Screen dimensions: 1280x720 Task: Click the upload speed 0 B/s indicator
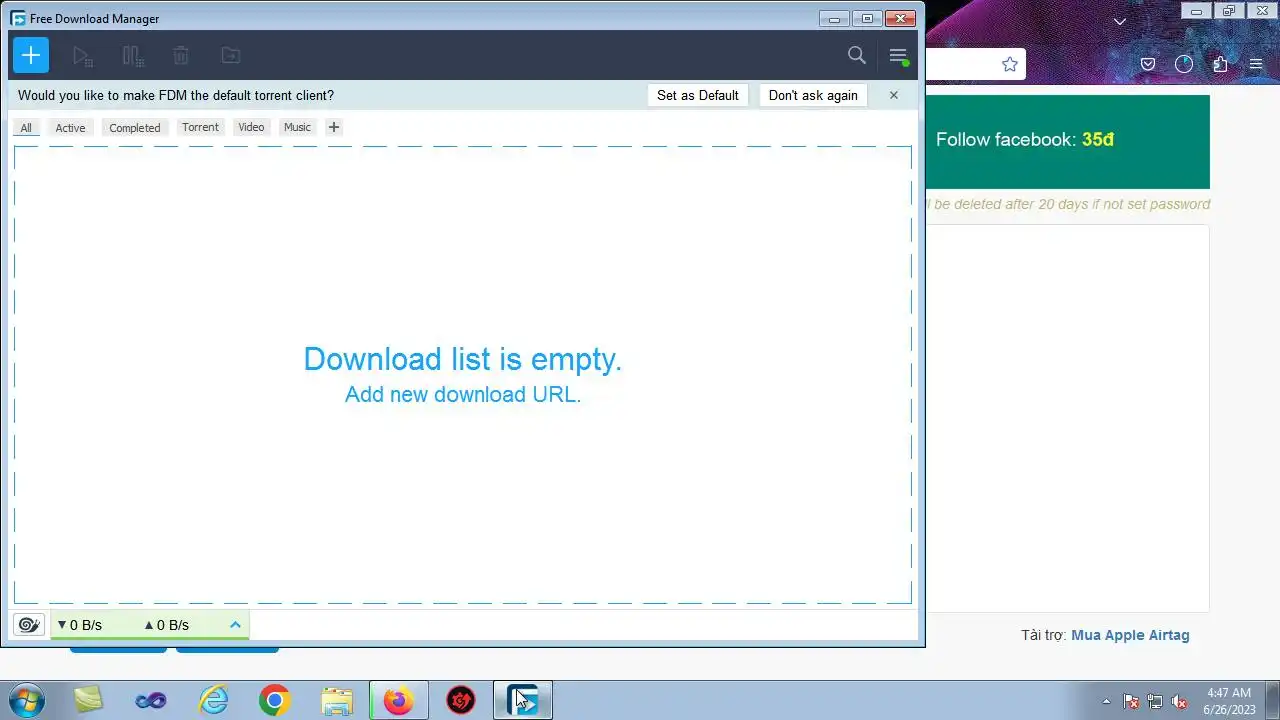[x=166, y=625]
